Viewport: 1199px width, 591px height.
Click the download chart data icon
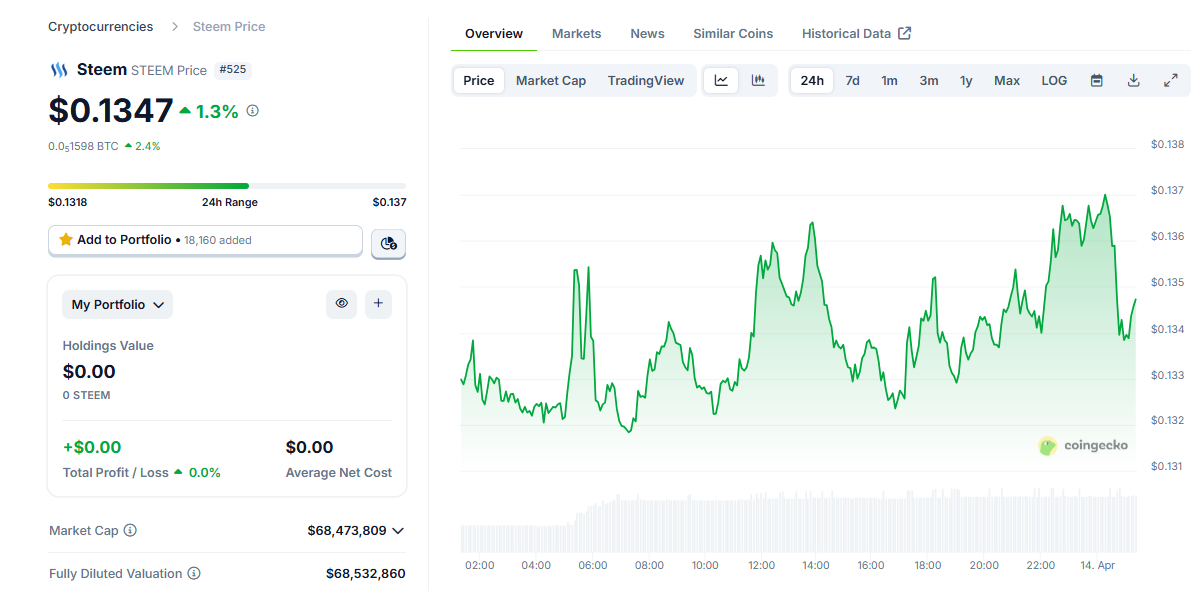click(x=1134, y=80)
